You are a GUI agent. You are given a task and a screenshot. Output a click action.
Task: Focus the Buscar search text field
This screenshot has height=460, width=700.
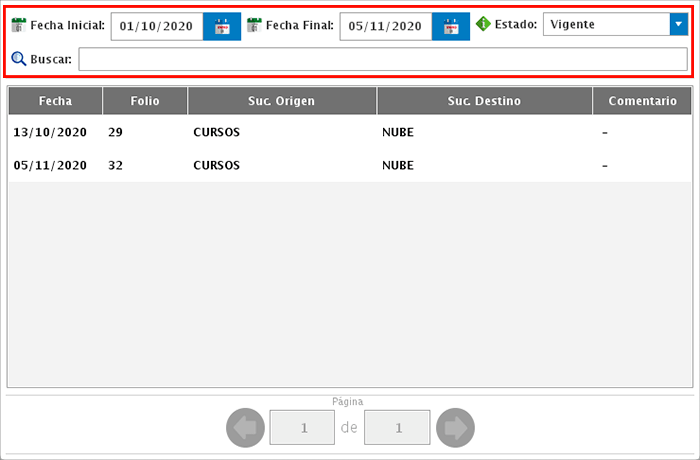pos(383,60)
